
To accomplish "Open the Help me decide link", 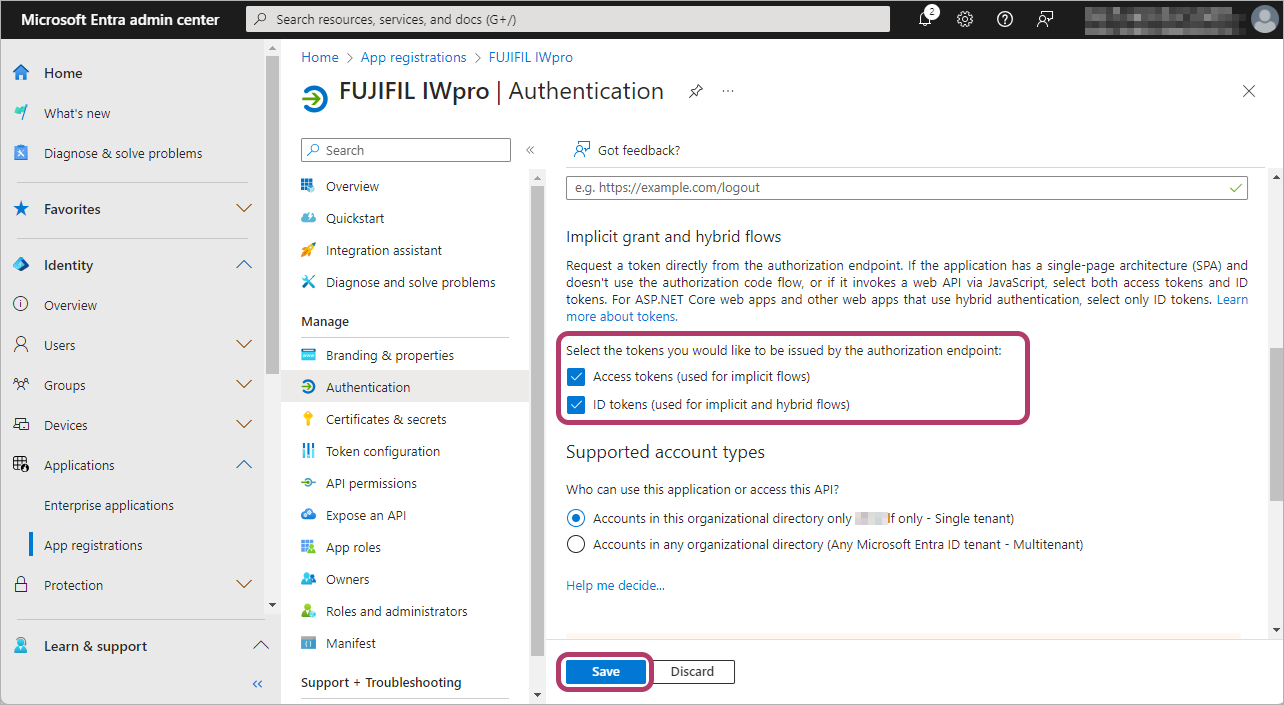I will point(615,585).
